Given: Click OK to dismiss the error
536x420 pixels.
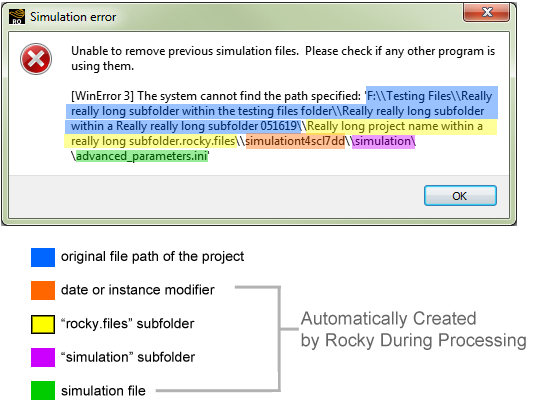Looking at the screenshot, I should pos(460,196).
